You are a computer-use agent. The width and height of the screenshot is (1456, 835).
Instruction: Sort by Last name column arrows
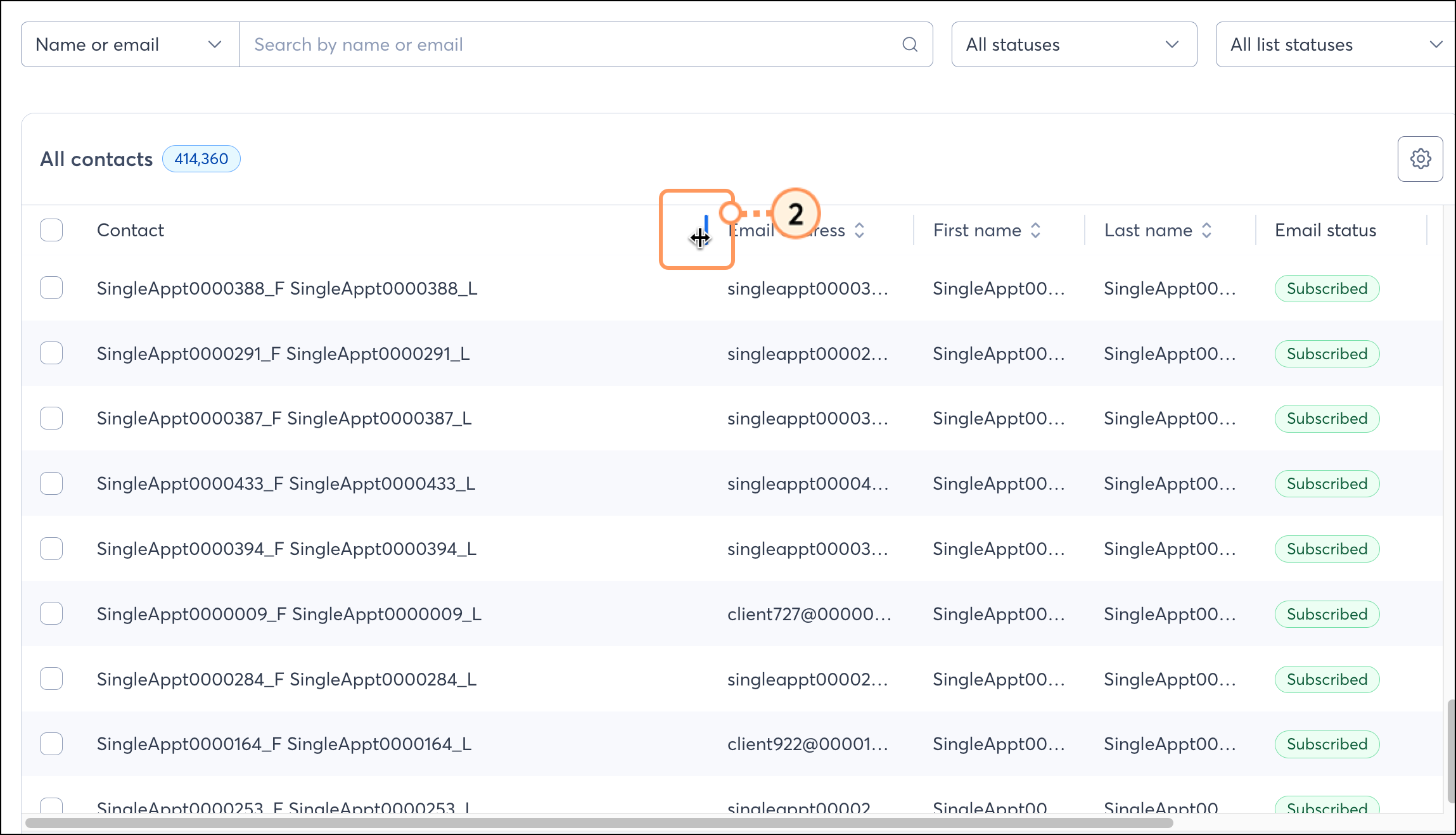[x=1206, y=231]
